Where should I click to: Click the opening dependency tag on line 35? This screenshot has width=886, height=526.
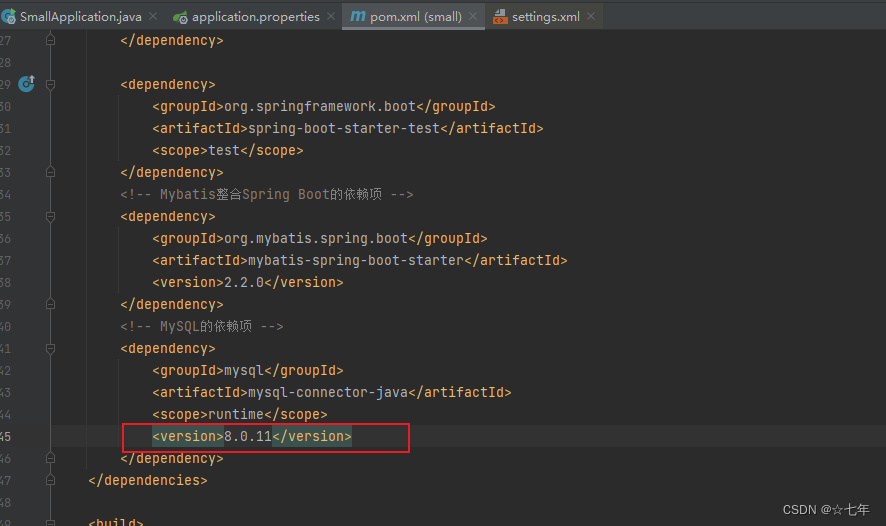[168, 216]
